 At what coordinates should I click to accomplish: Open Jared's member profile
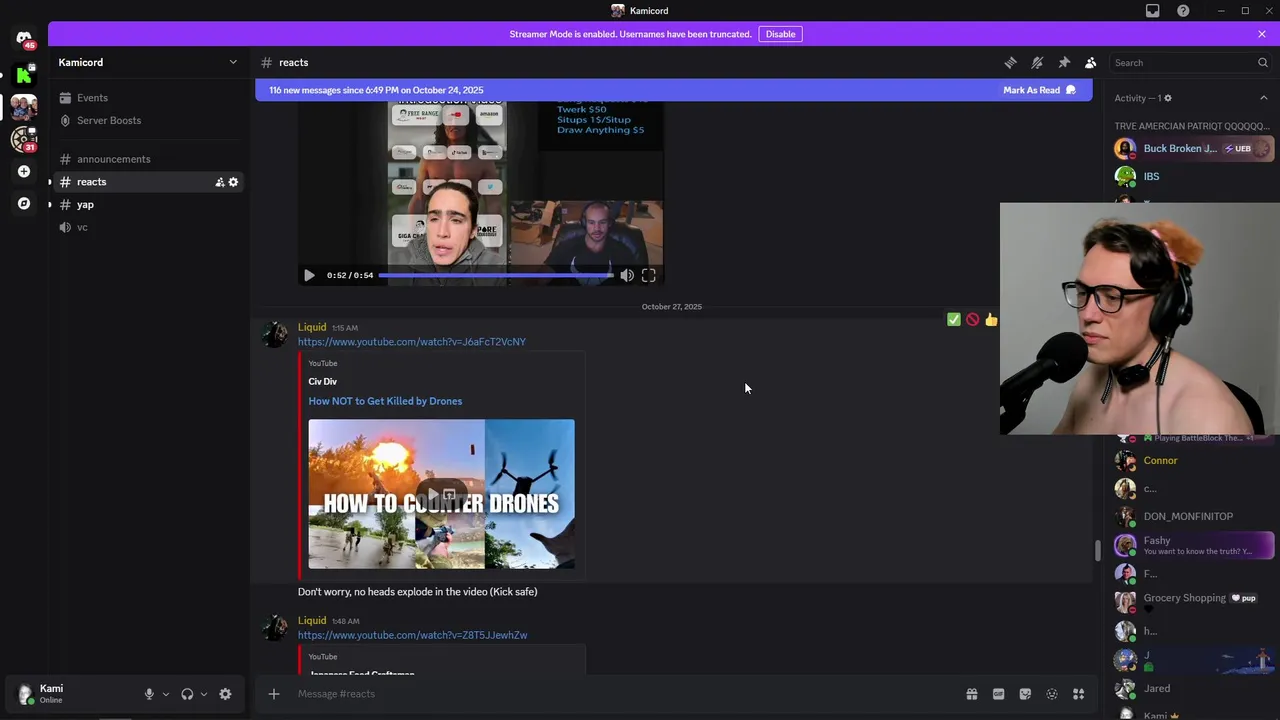pyautogui.click(x=1193, y=688)
